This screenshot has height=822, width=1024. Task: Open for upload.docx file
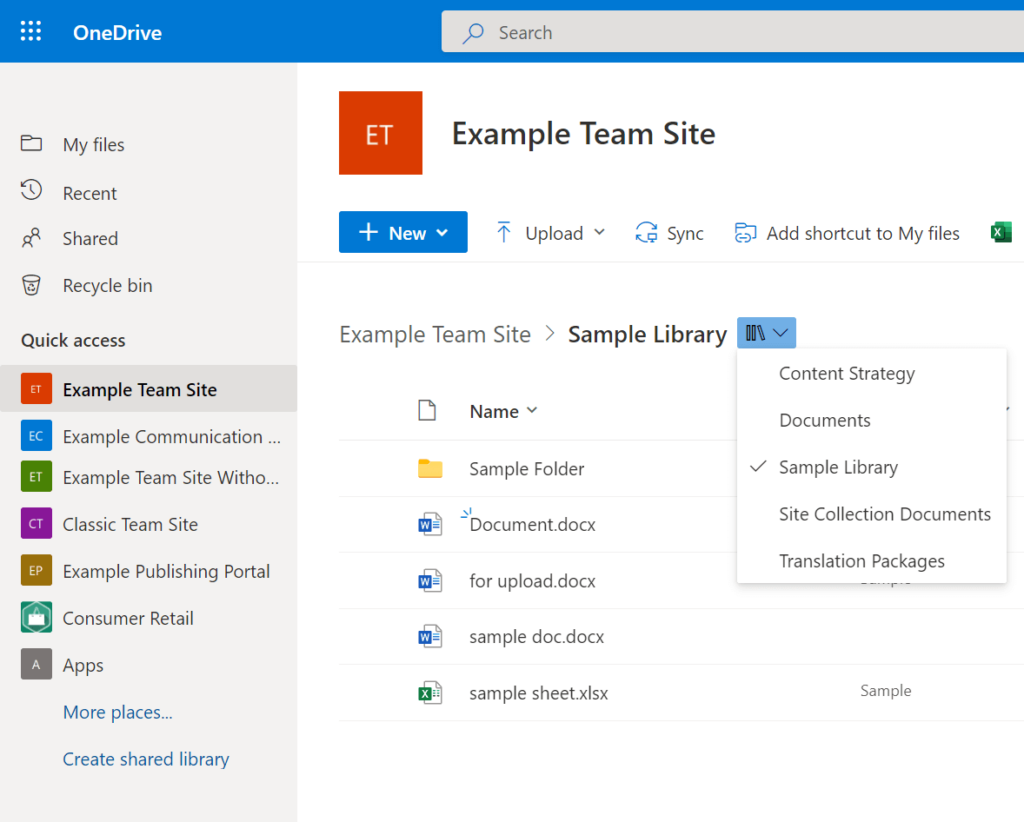coord(532,581)
